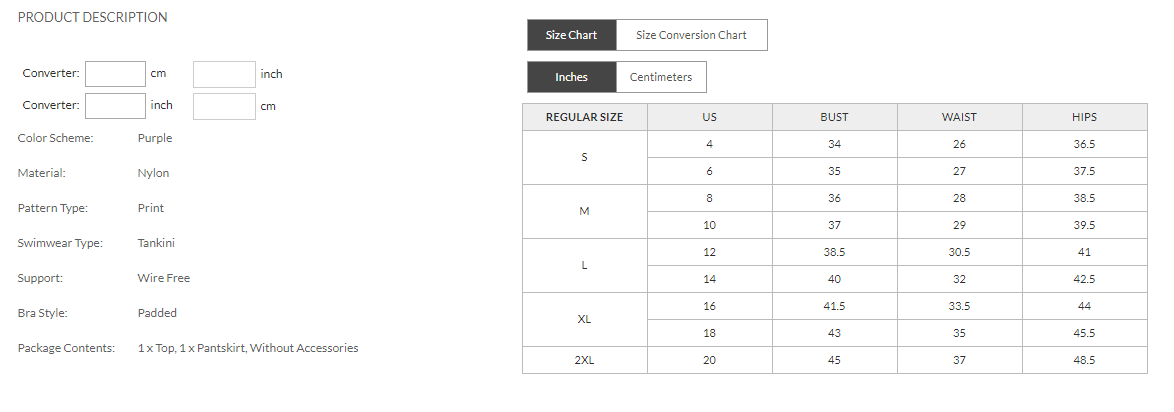The width and height of the screenshot is (1174, 412).
Task: Select the Inches unit toggle
Action: (571, 77)
